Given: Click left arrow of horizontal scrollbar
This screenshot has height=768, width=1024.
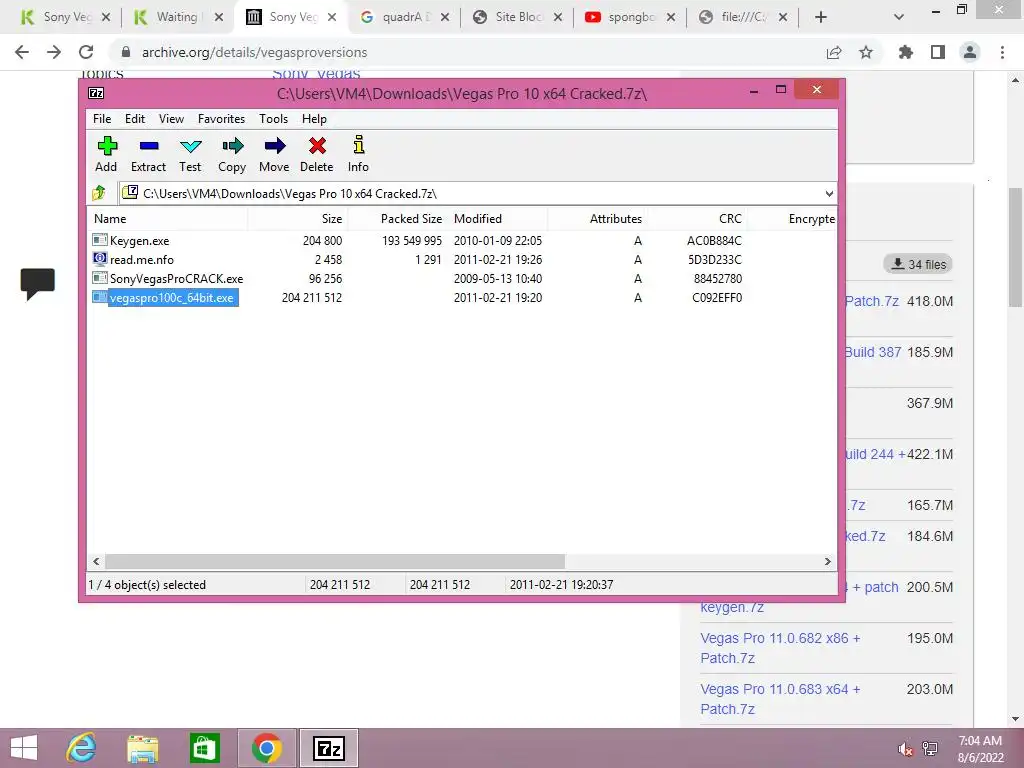Looking at the screenshot, I should [96, 561].
